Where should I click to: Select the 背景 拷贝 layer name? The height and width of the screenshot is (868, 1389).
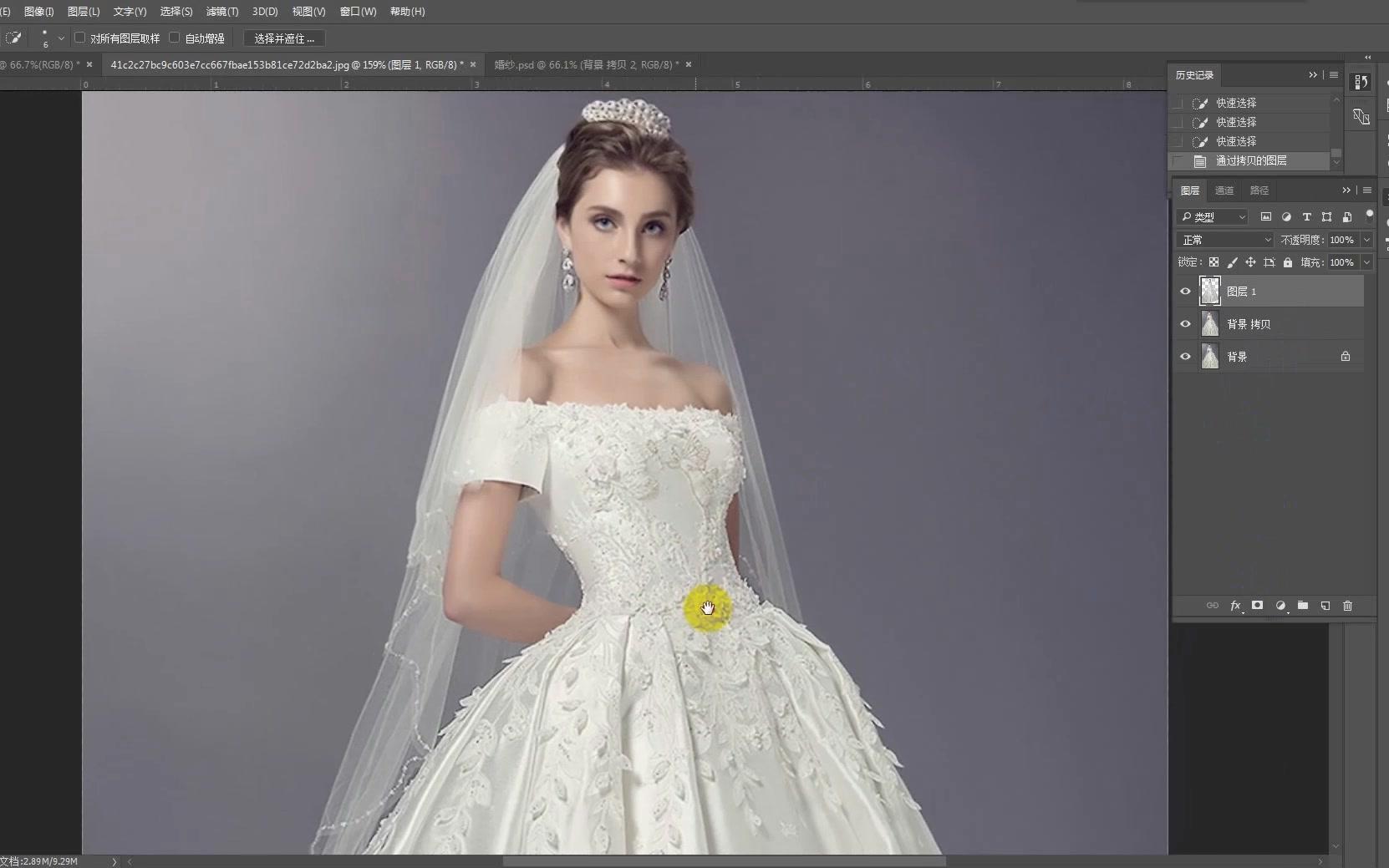[x=1249, y=324]
